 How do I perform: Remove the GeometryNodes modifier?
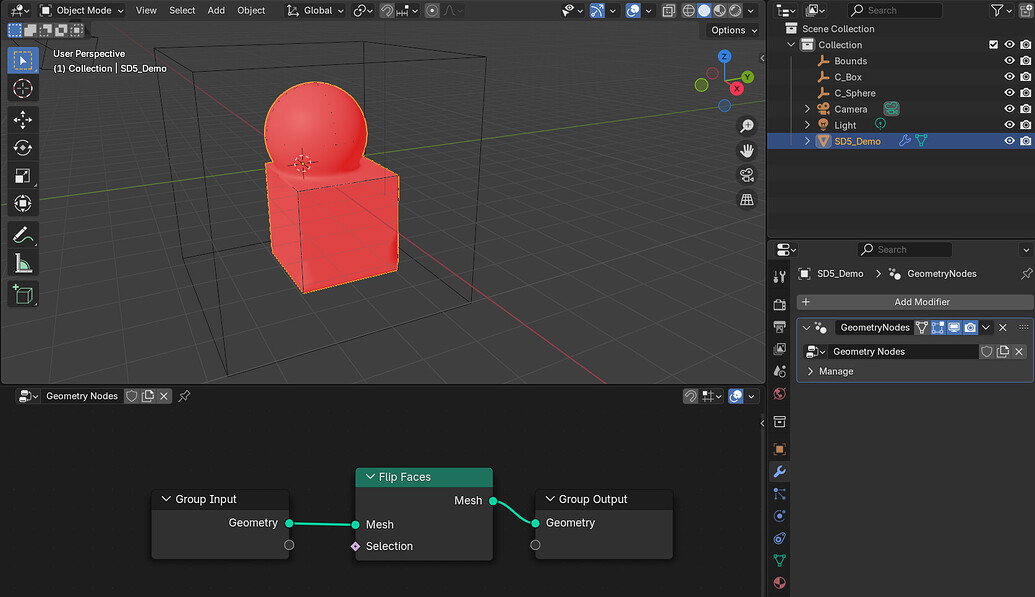[x=1003, y=328]
